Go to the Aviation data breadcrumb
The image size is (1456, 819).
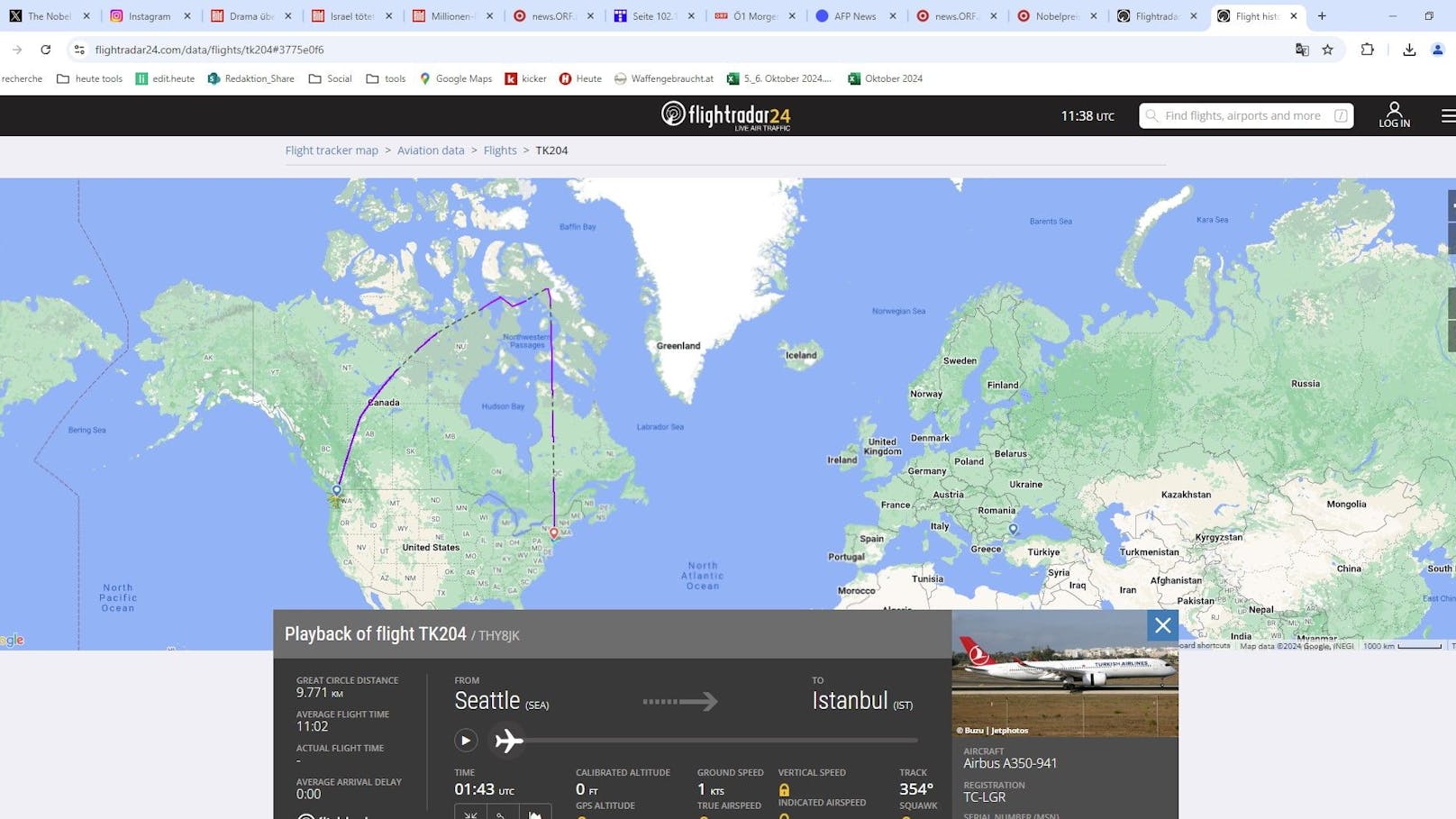point(431,150)
